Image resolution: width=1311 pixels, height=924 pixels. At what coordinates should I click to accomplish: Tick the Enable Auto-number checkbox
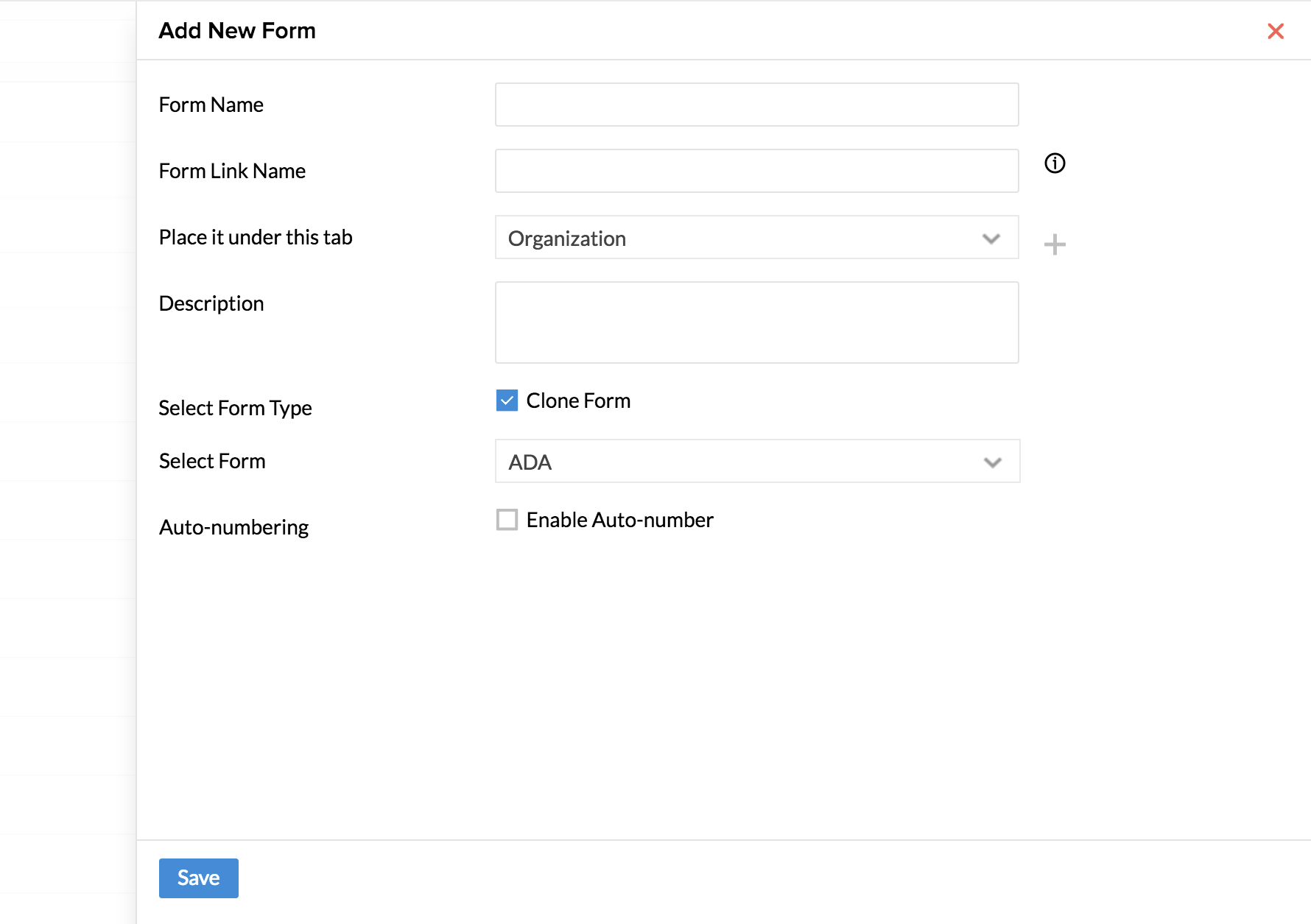(x=507, y=520)
